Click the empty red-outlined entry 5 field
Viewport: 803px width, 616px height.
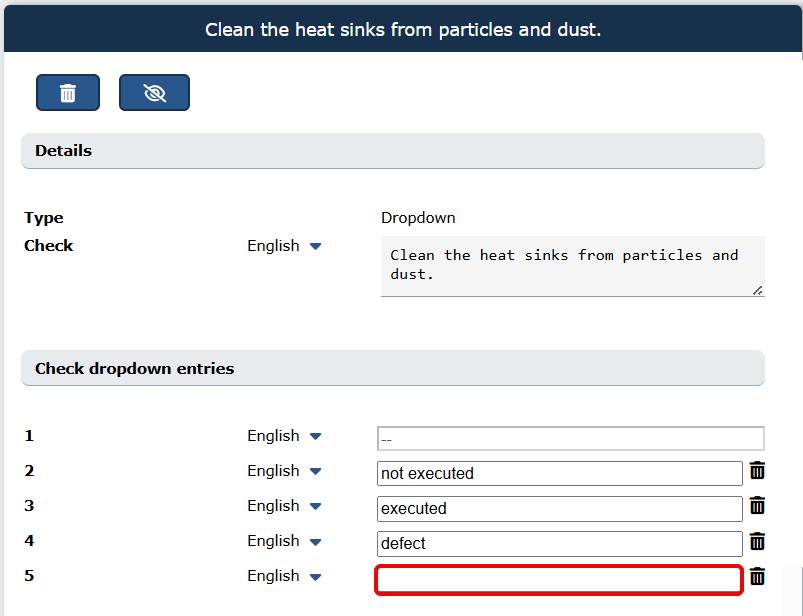coord(559,580)
